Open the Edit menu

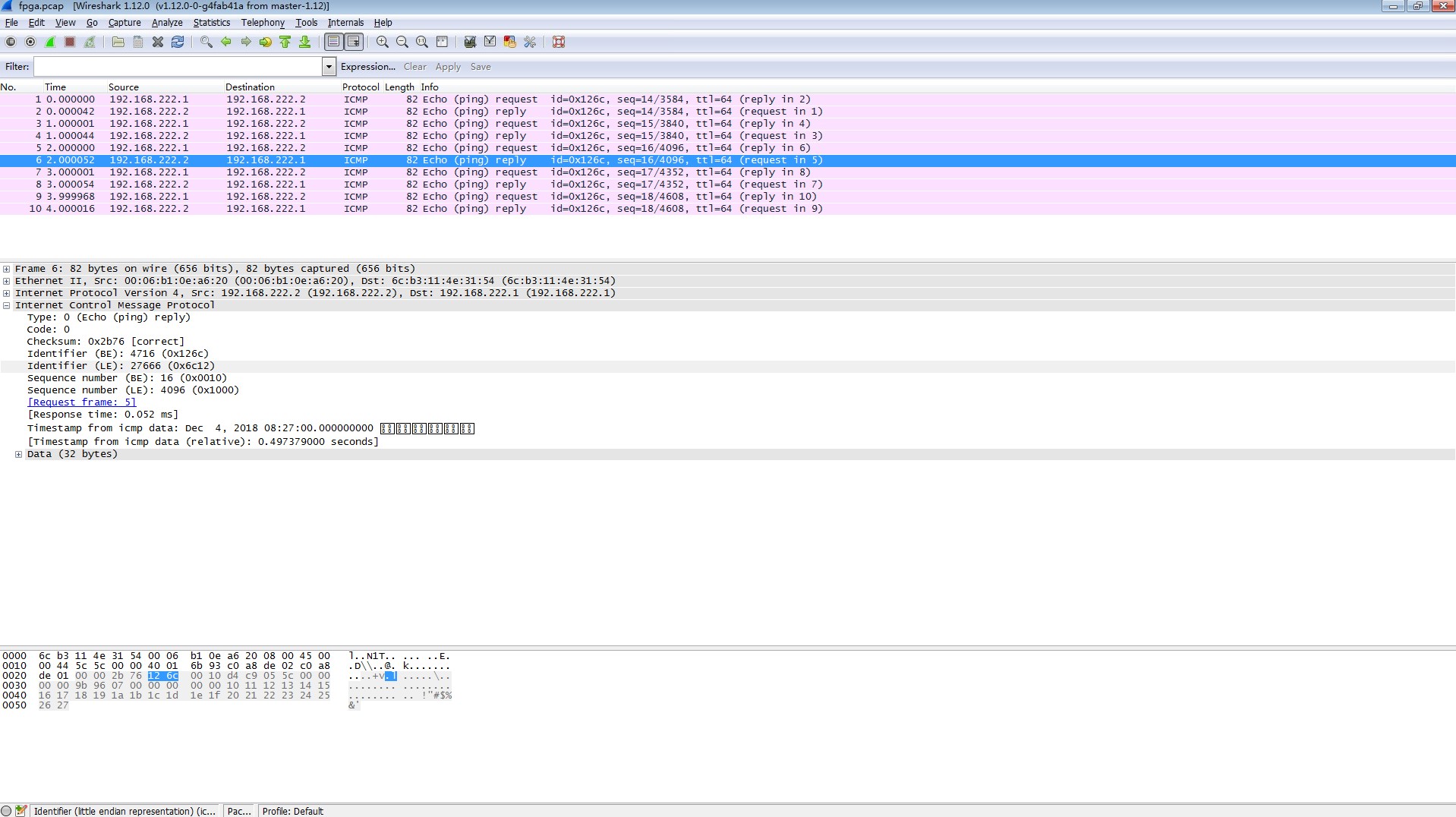[36, 23]
